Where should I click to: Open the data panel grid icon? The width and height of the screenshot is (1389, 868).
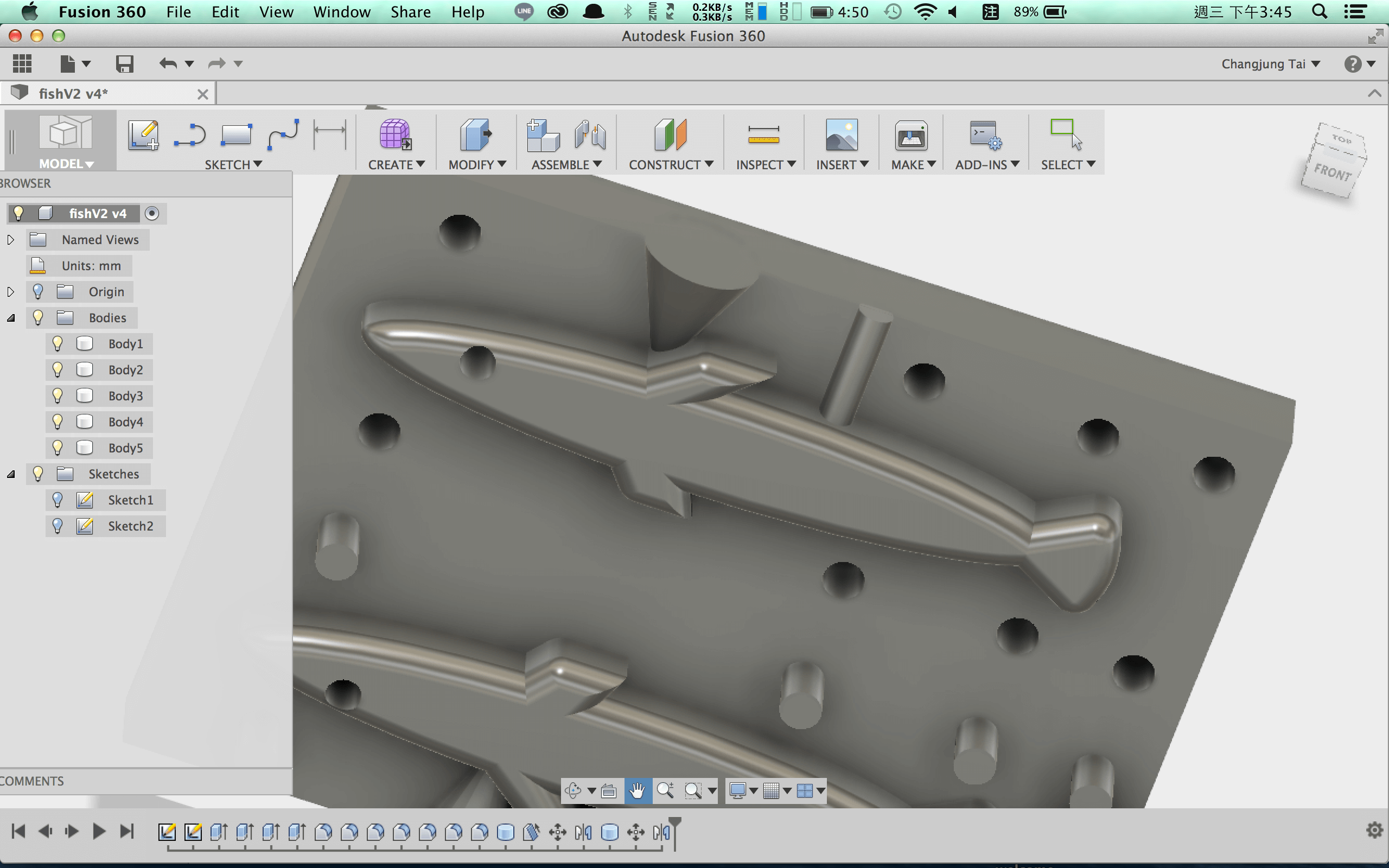point(22,63)
